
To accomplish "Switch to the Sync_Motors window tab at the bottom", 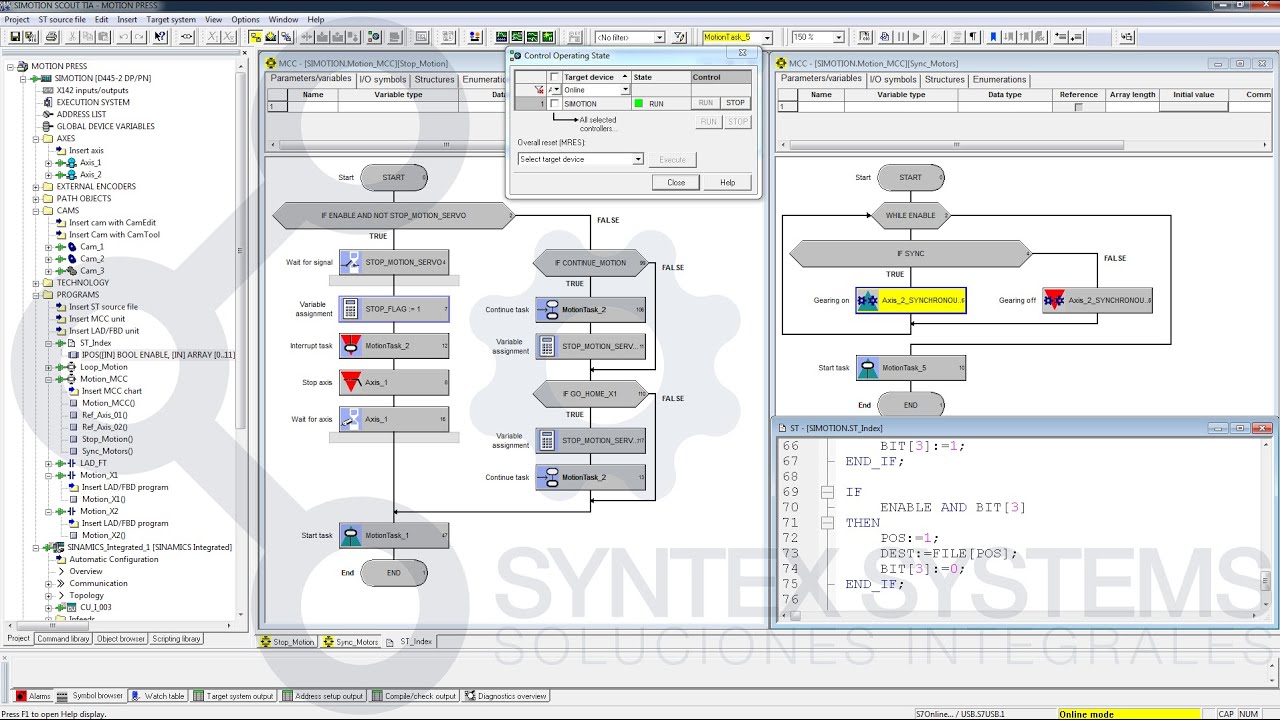I will click(x=351, y=641).
